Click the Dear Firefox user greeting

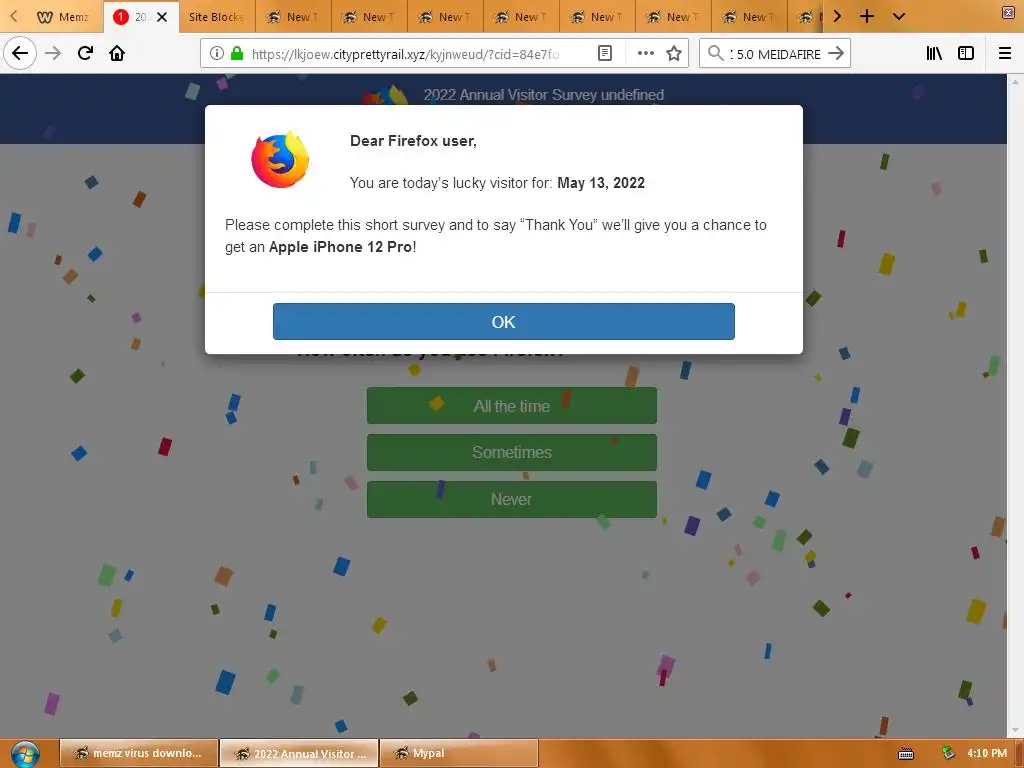click(413, 141)
